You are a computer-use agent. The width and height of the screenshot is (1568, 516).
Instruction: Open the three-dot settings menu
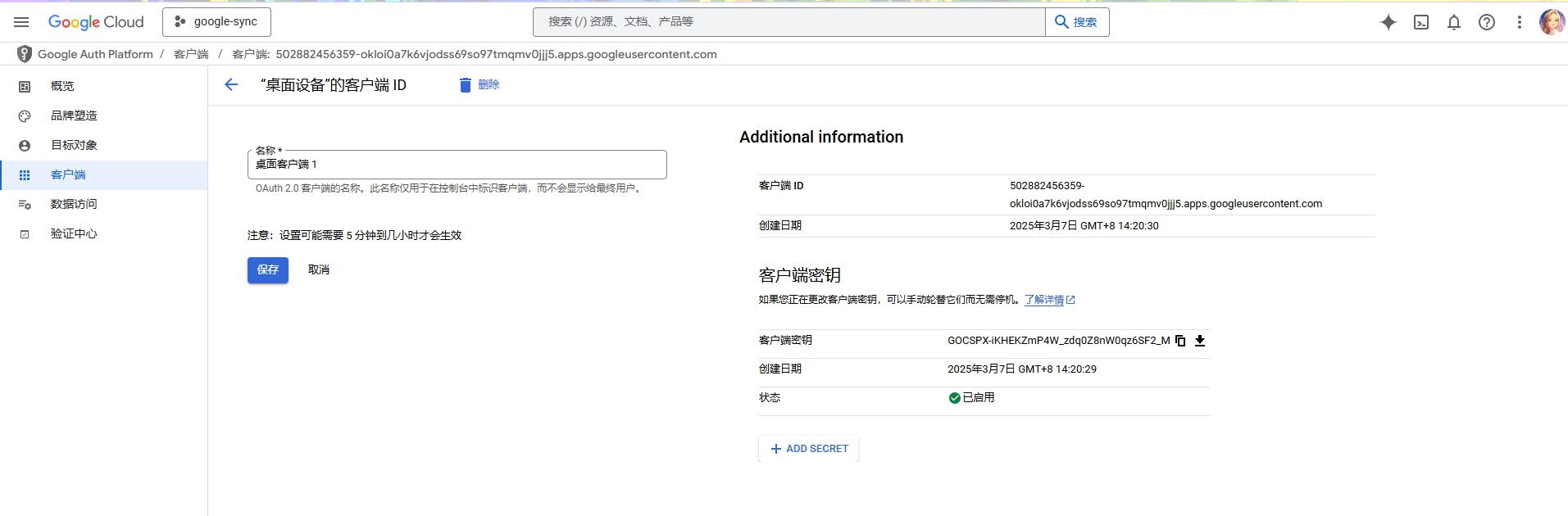[1520, 22]
